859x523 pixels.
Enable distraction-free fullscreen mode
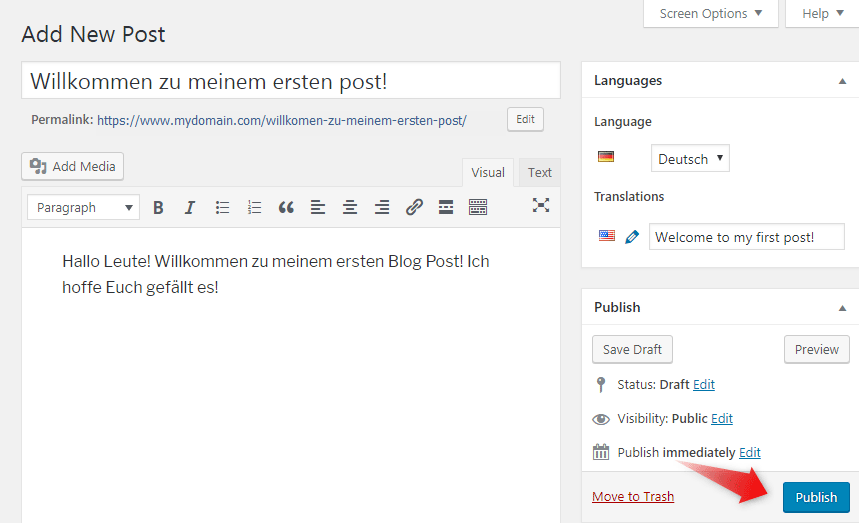pyautogui.click(x=541, y=205)
